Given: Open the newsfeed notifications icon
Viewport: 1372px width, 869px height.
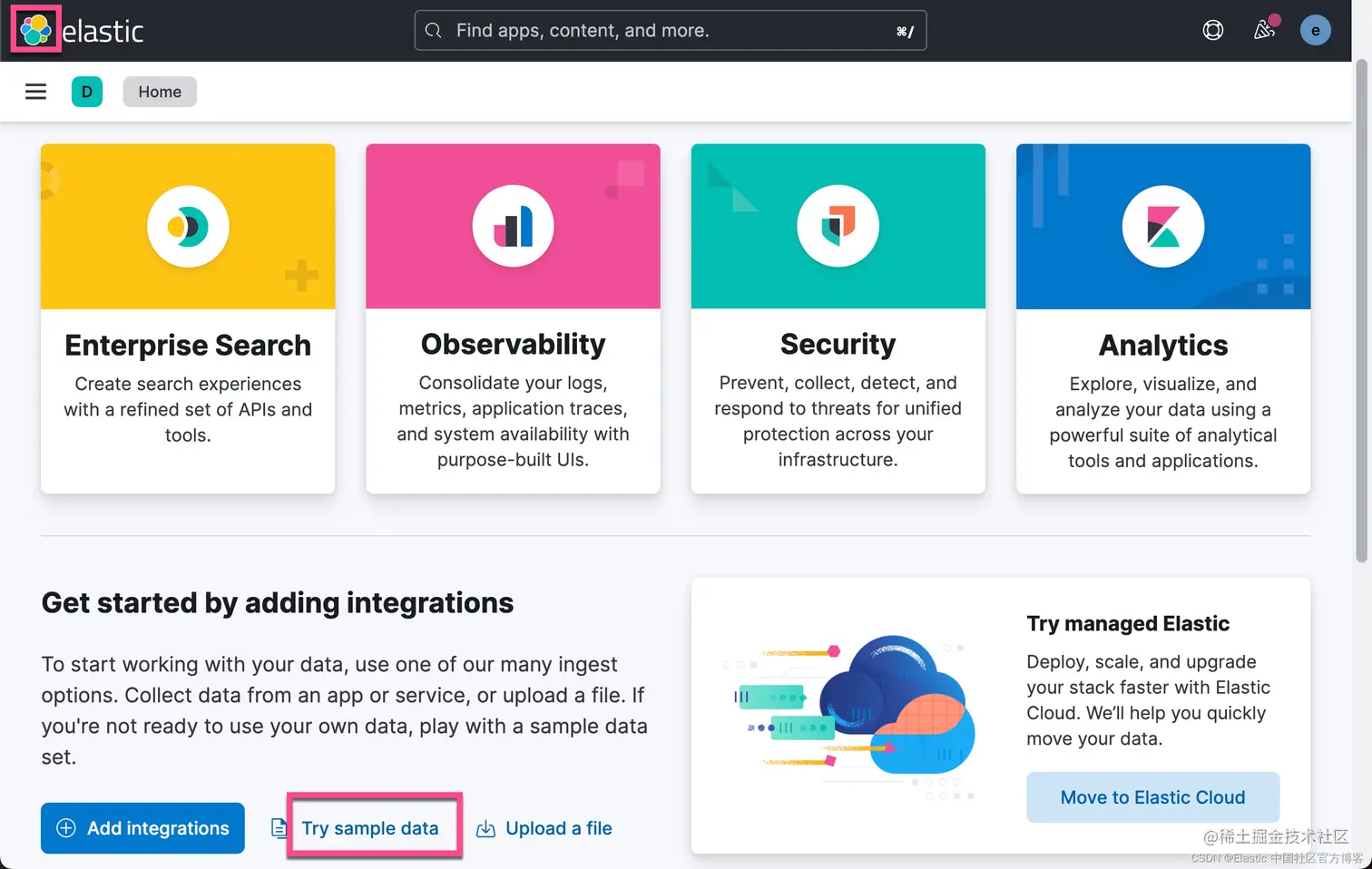Looking at the screenshot, I should click(1264, 30).
